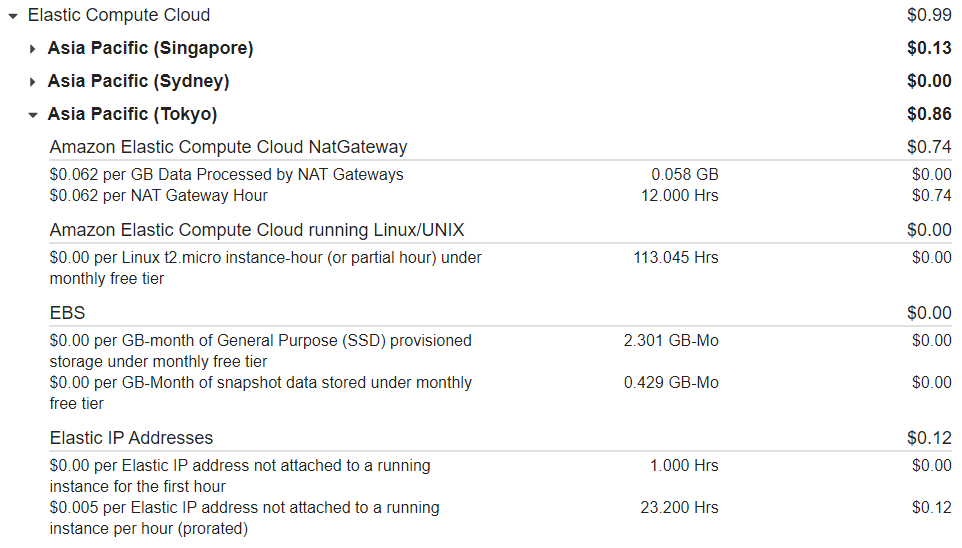962x548 pixels.
Task: Select the Asia Pacific (Sydney) label
Action: click(x=139, y=81)
